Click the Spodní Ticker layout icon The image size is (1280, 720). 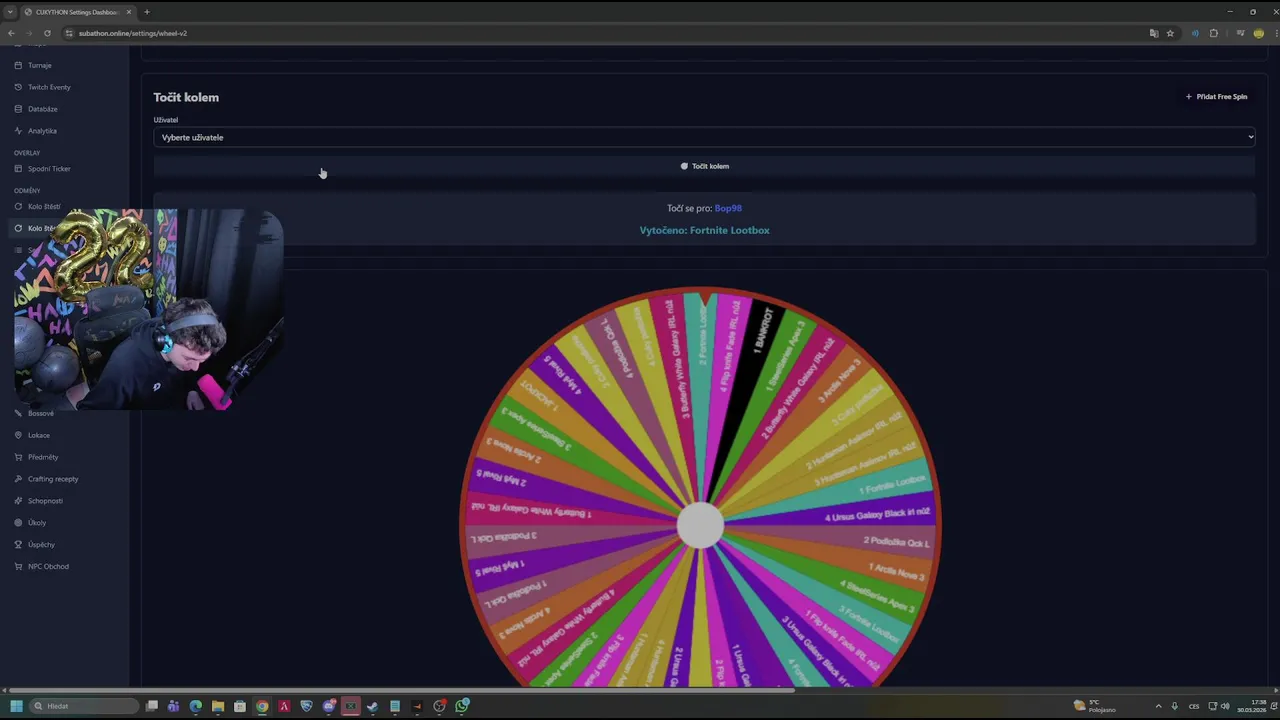click(18, 169)
